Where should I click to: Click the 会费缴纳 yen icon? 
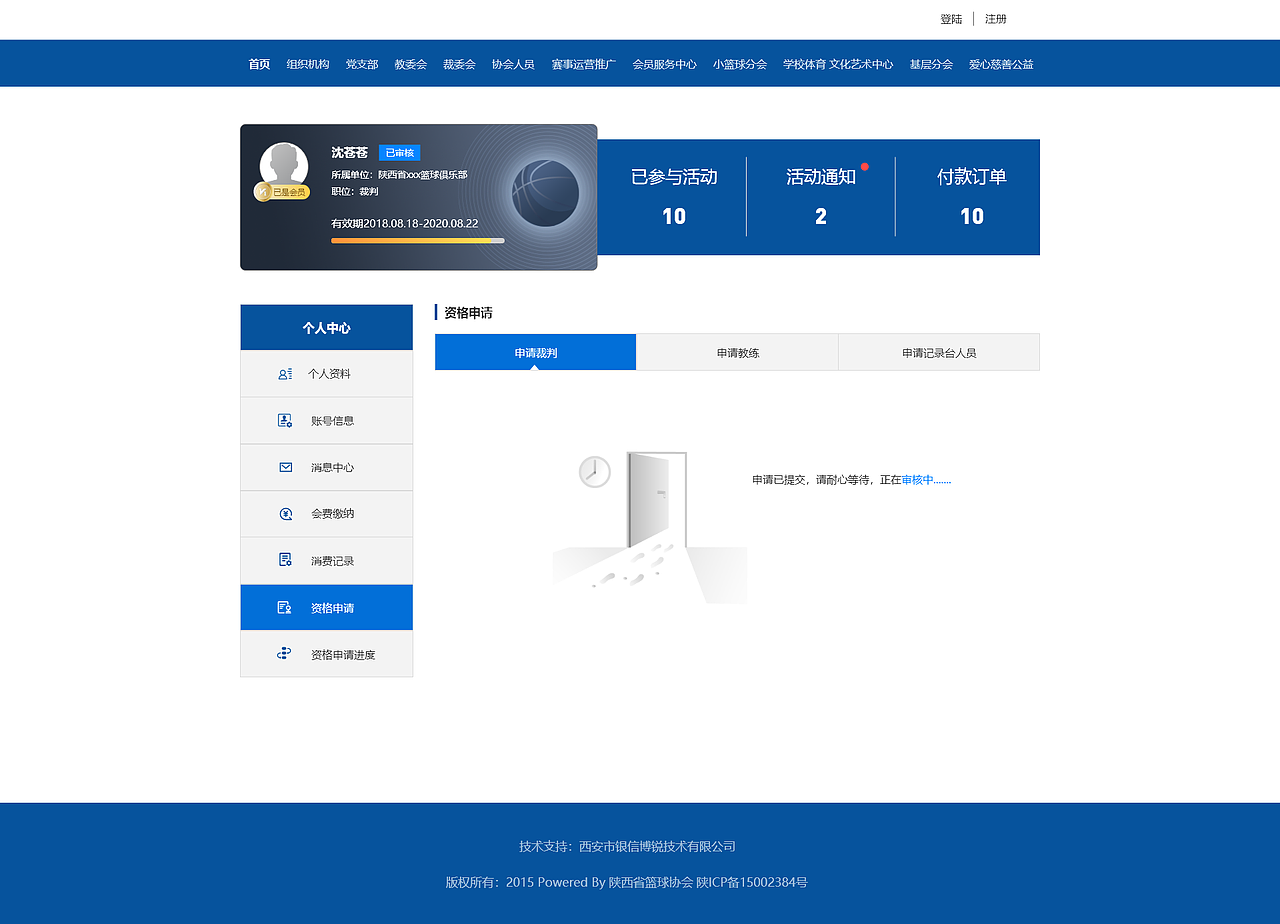(286, 514)
